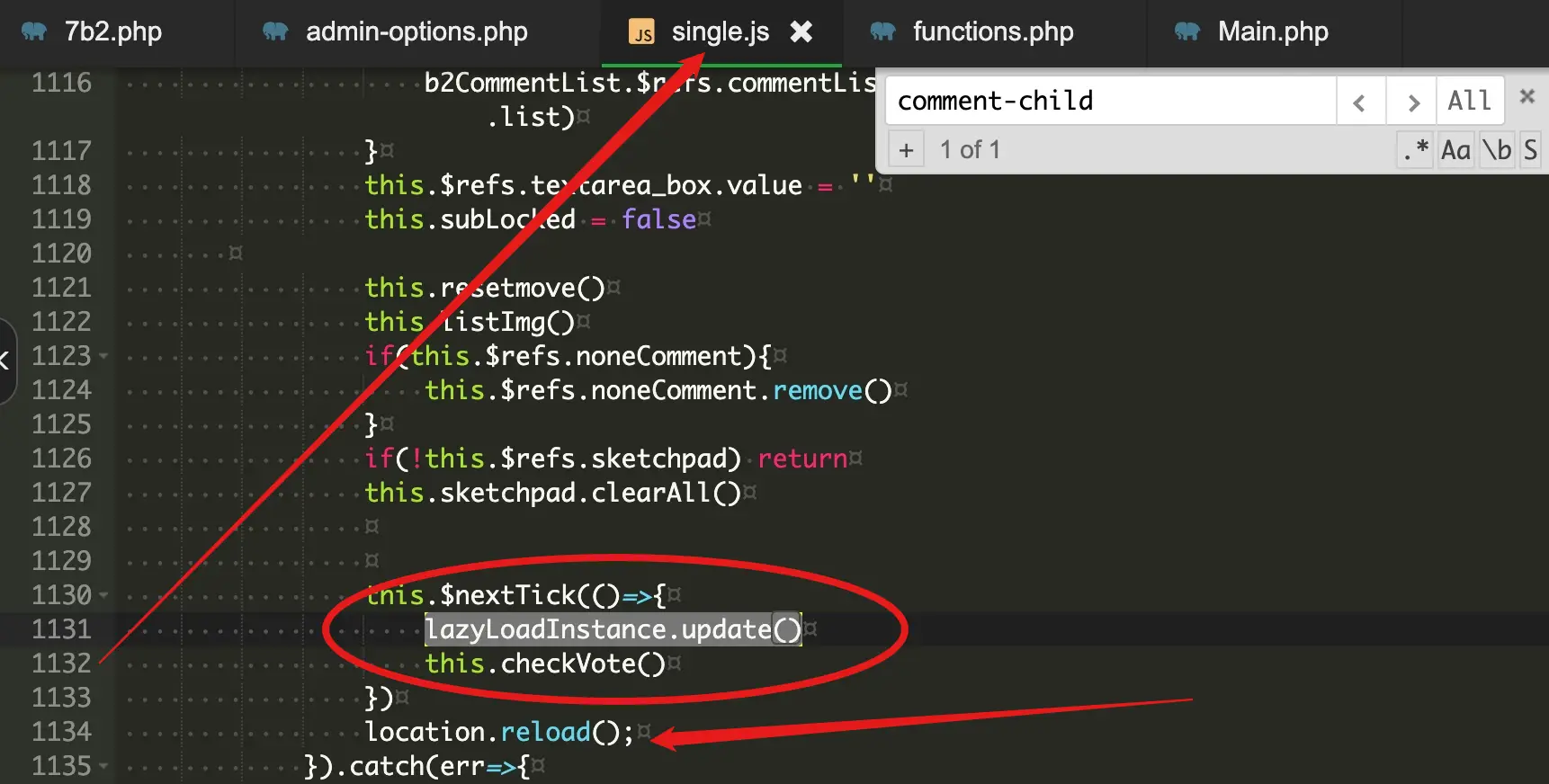The width and height of the screenshot is (1549, 784).
Task: Go to previous search match
Action: pyautogui.click(x=1359, y=102)
